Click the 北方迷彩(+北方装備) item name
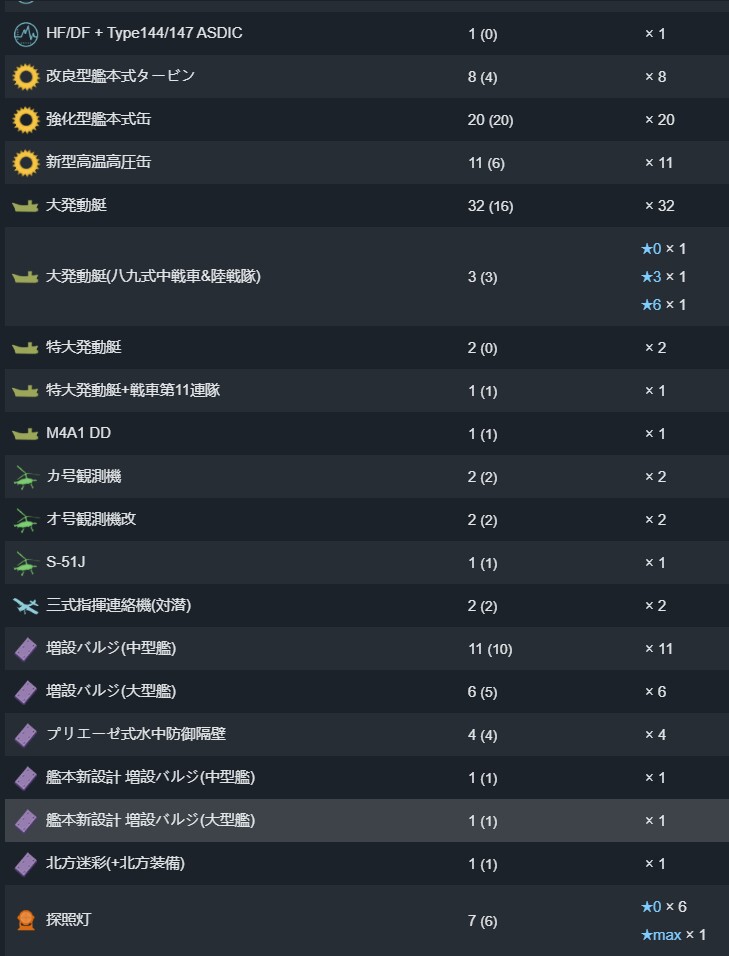 (115, 863)
